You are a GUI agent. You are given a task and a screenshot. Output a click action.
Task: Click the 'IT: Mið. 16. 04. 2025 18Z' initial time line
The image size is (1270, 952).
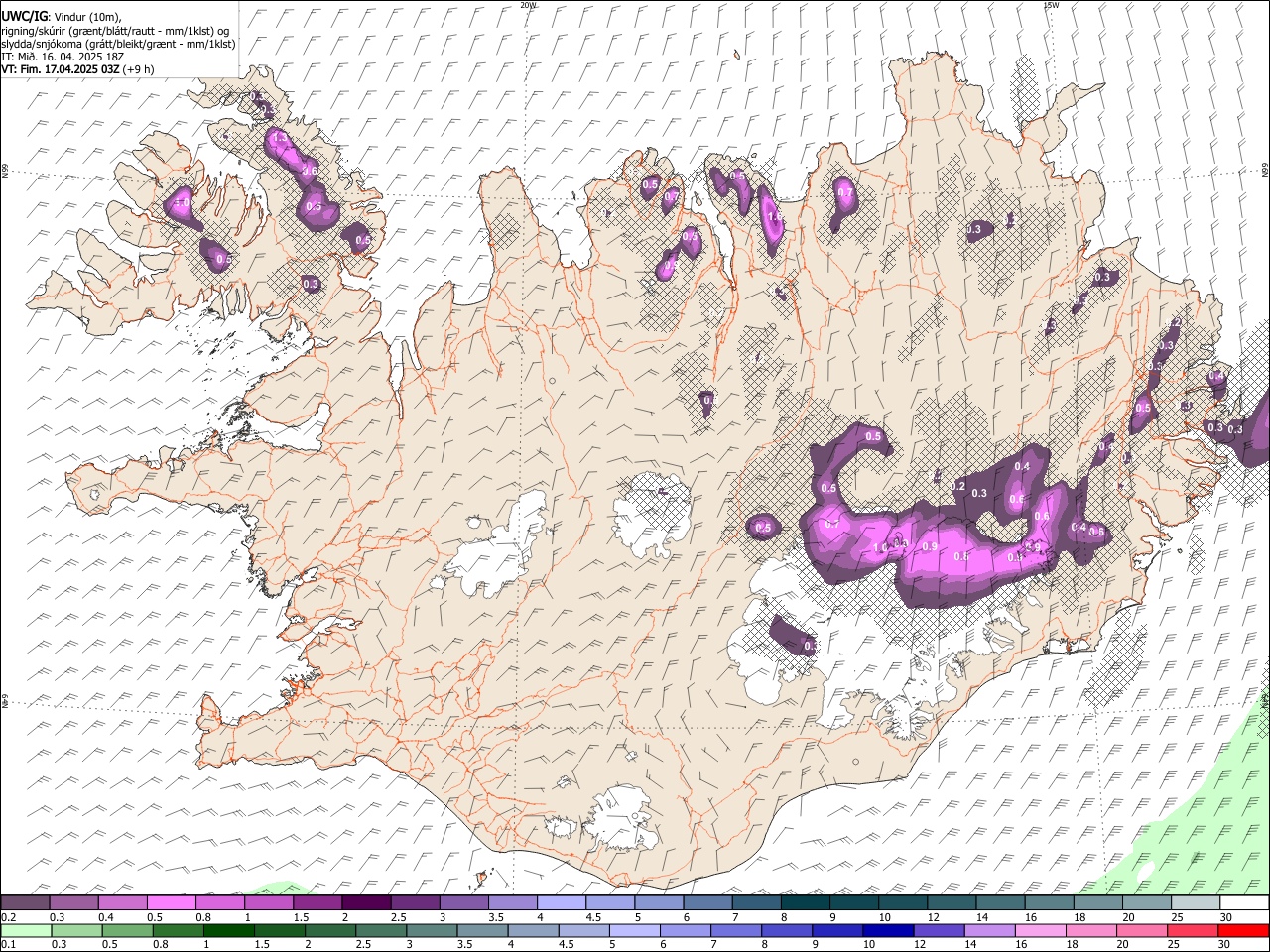point(63,57)
